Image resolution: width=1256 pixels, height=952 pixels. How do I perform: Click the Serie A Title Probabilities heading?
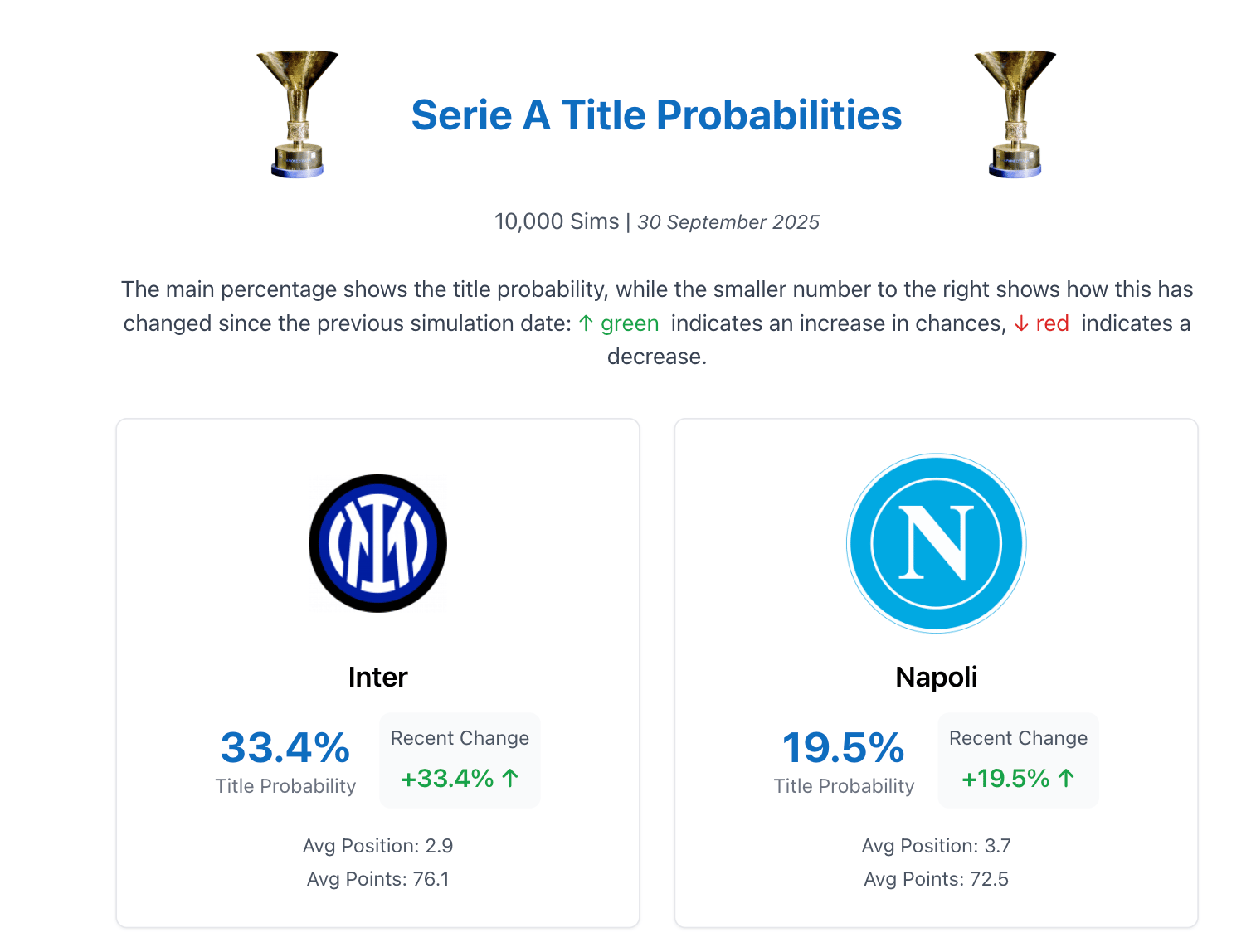pos(656,115)
